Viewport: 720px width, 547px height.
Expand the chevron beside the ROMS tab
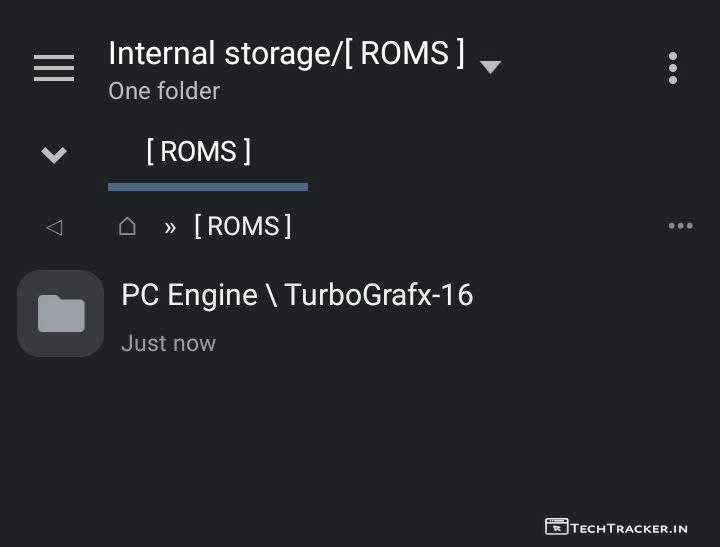tap(54, 154)
